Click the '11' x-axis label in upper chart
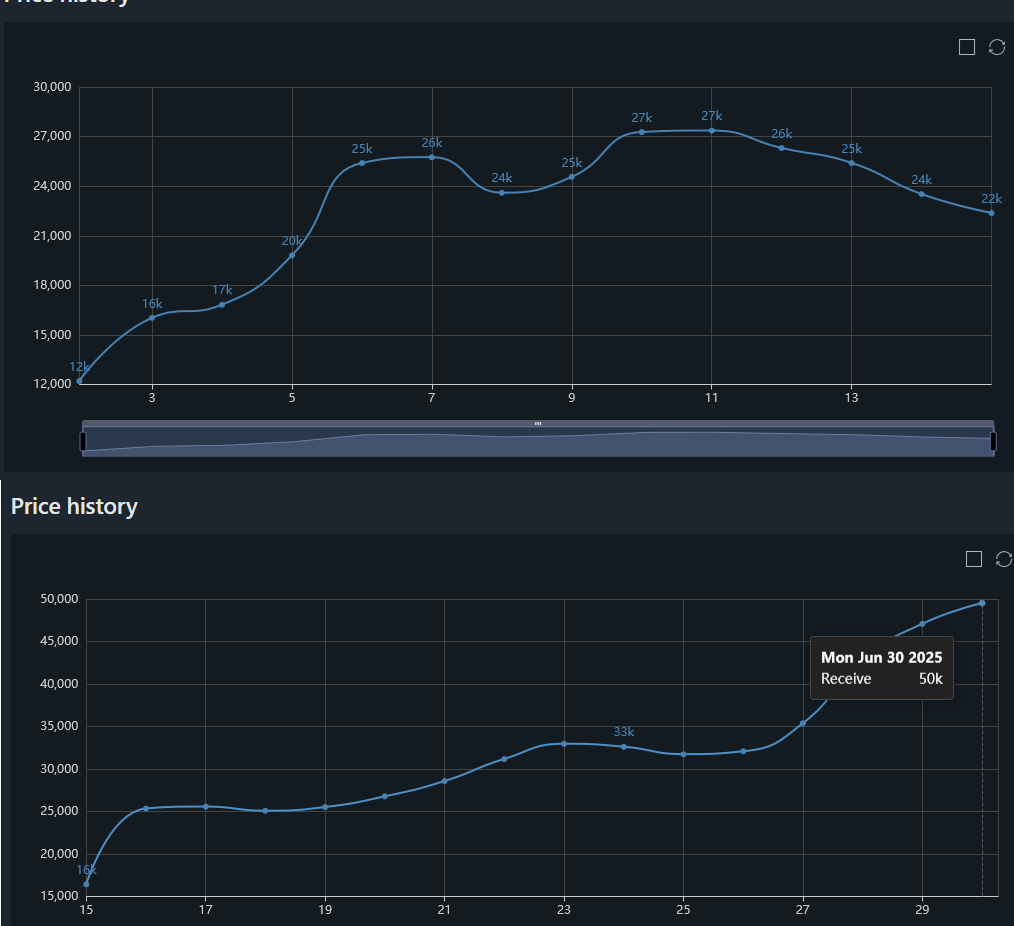 coord(711,398)
